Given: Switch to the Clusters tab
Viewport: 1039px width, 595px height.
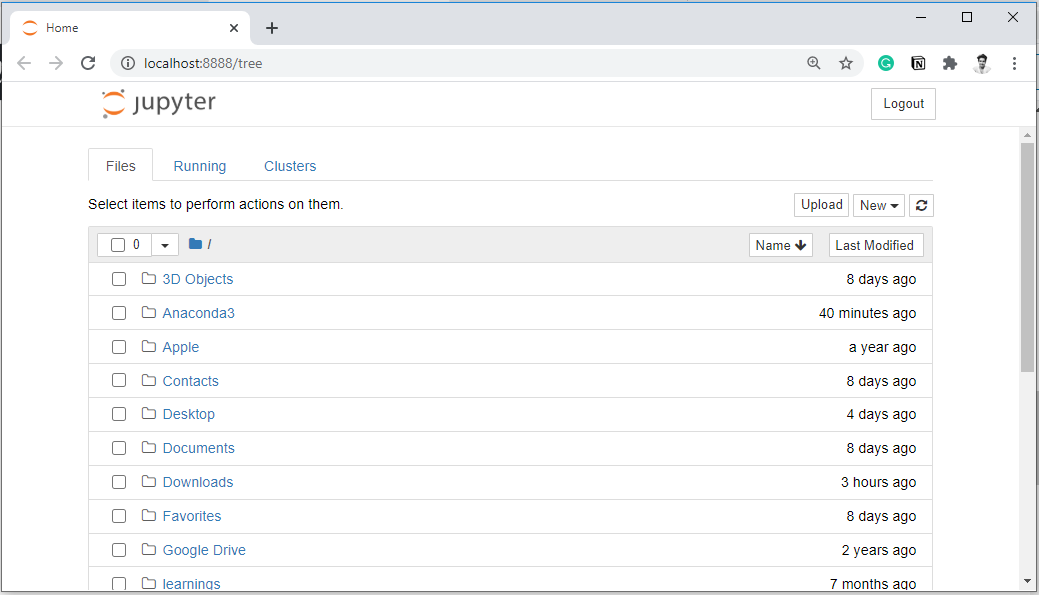Looking at the screenshot, I should pyautogui.click(x=290, y=166).
